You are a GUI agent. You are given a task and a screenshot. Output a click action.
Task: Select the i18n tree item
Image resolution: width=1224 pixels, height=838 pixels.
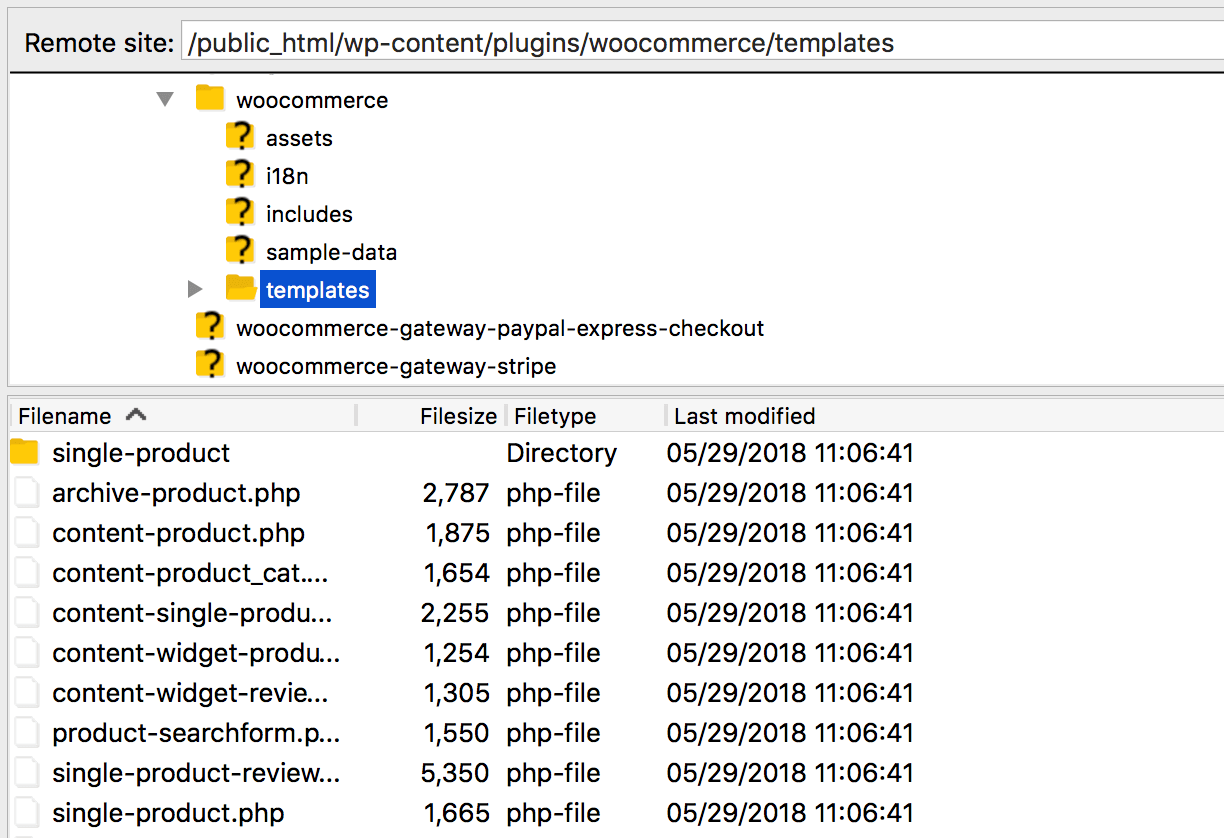pyautogui.click(x=287, y=176)
